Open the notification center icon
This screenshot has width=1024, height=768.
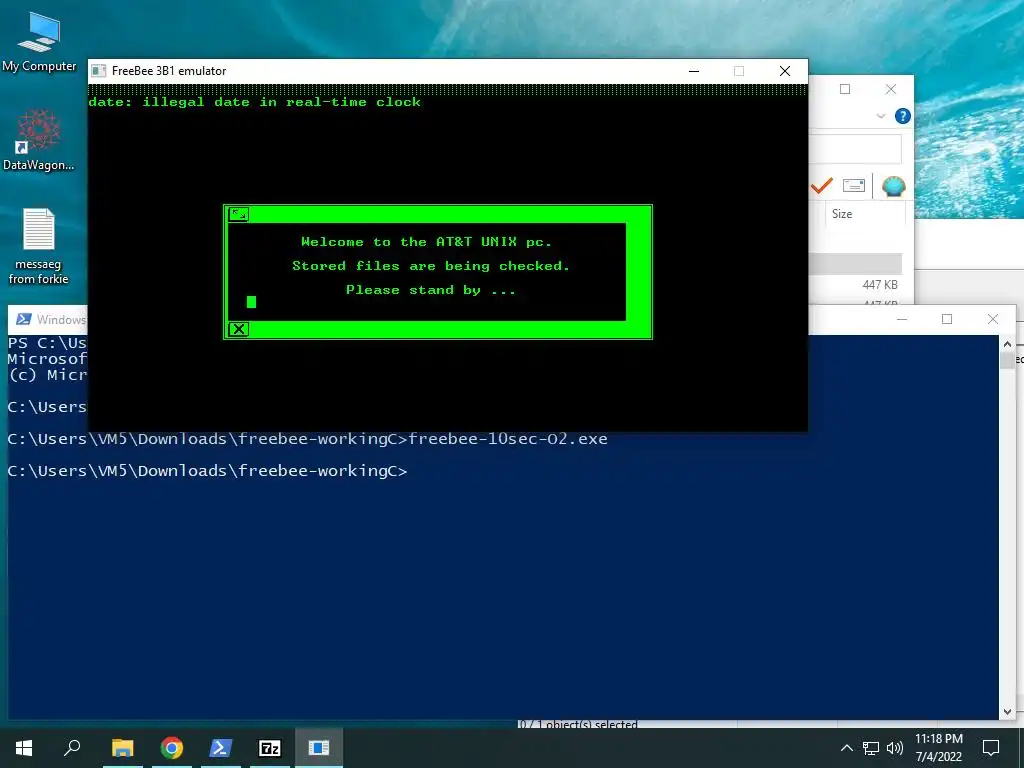(x=991, y=748)
